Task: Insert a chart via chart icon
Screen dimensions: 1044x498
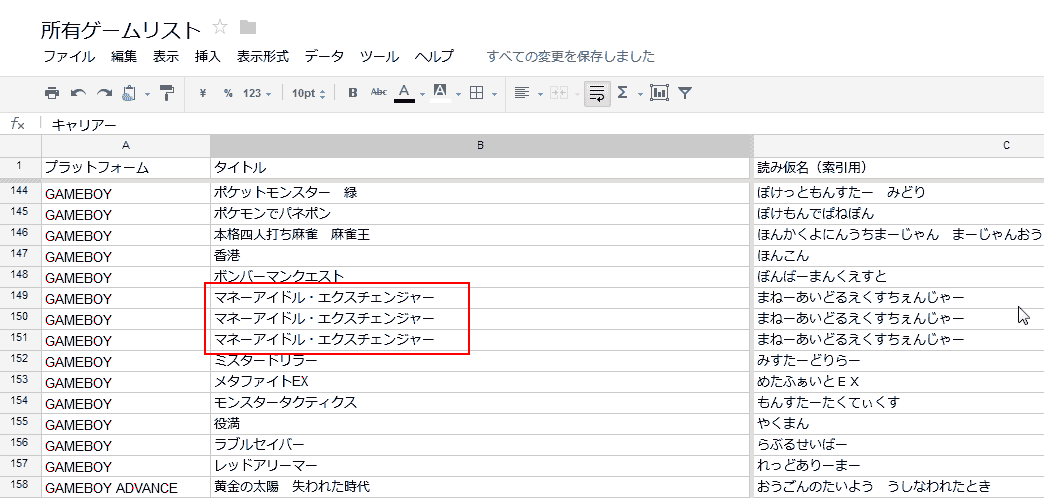Action: pos(659,93)
